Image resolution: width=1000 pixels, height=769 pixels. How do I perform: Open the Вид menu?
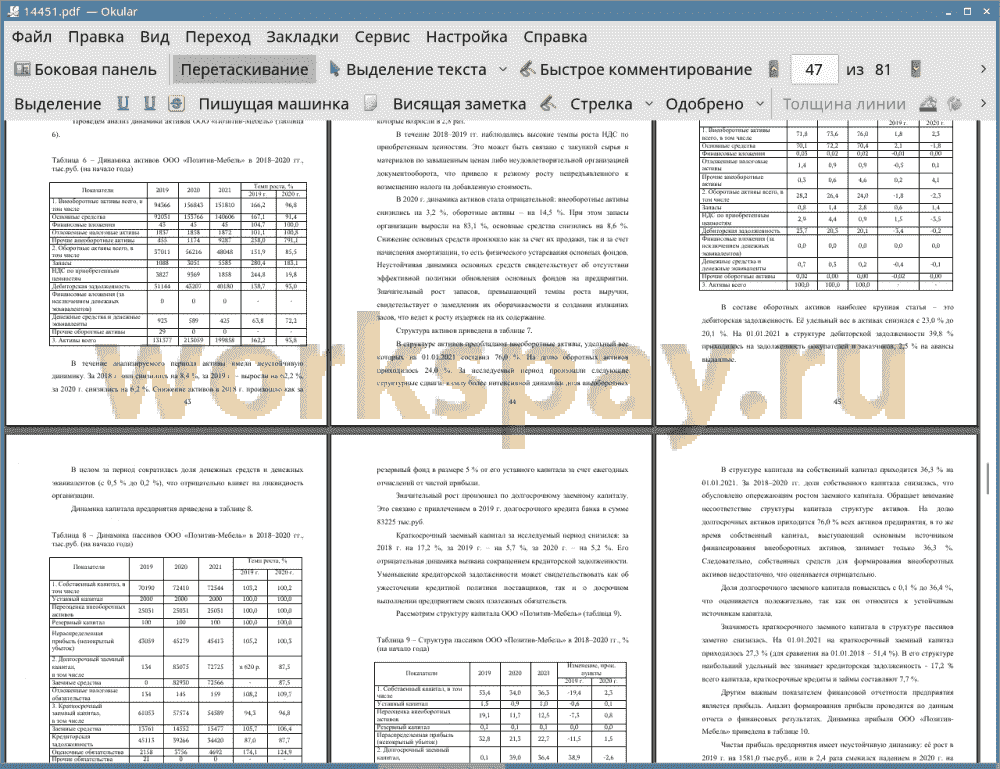point(155,37)
